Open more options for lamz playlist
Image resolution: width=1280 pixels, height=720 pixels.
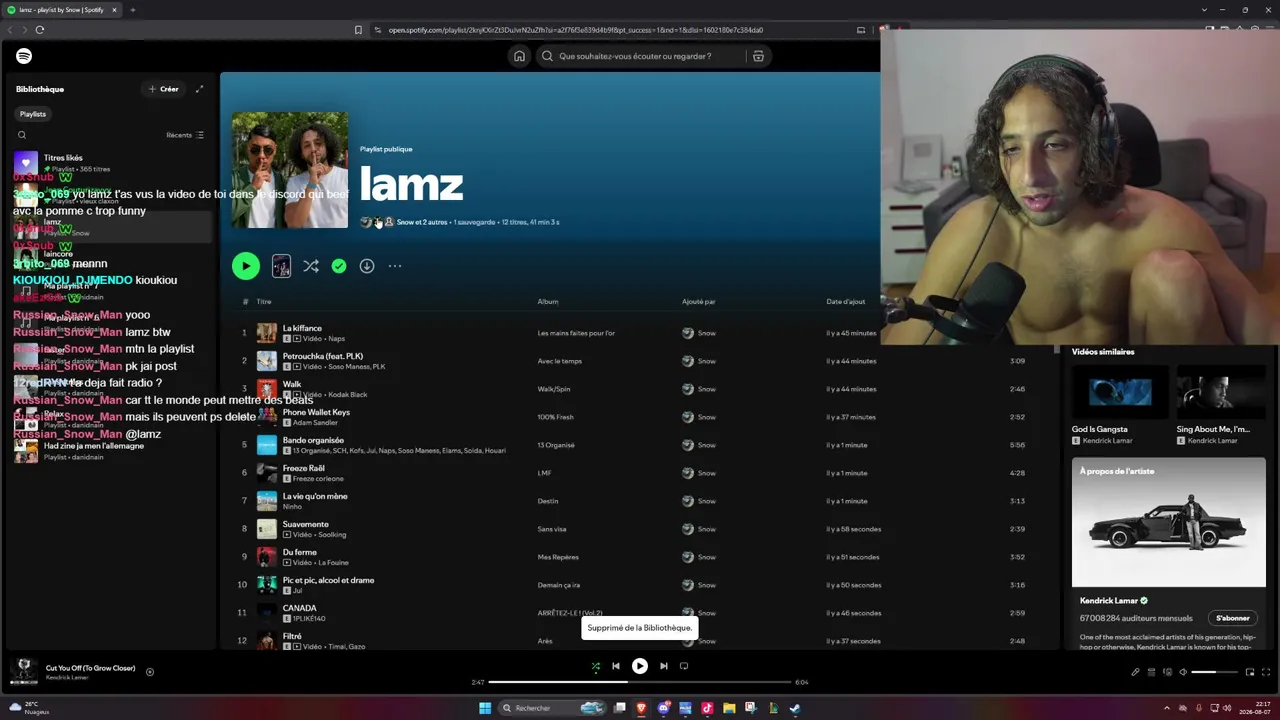pos(395,266)
